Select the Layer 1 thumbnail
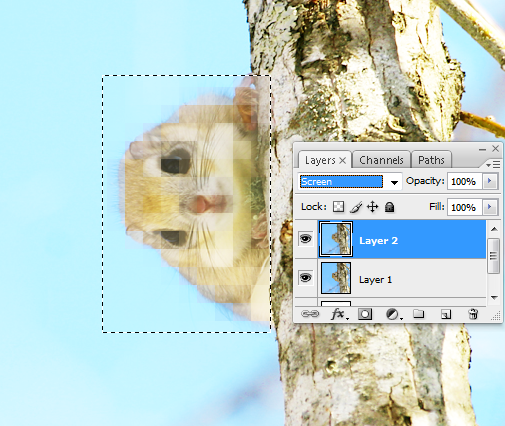Image resolution: width=505 pixels, height=426 pixels. [336, 278]
